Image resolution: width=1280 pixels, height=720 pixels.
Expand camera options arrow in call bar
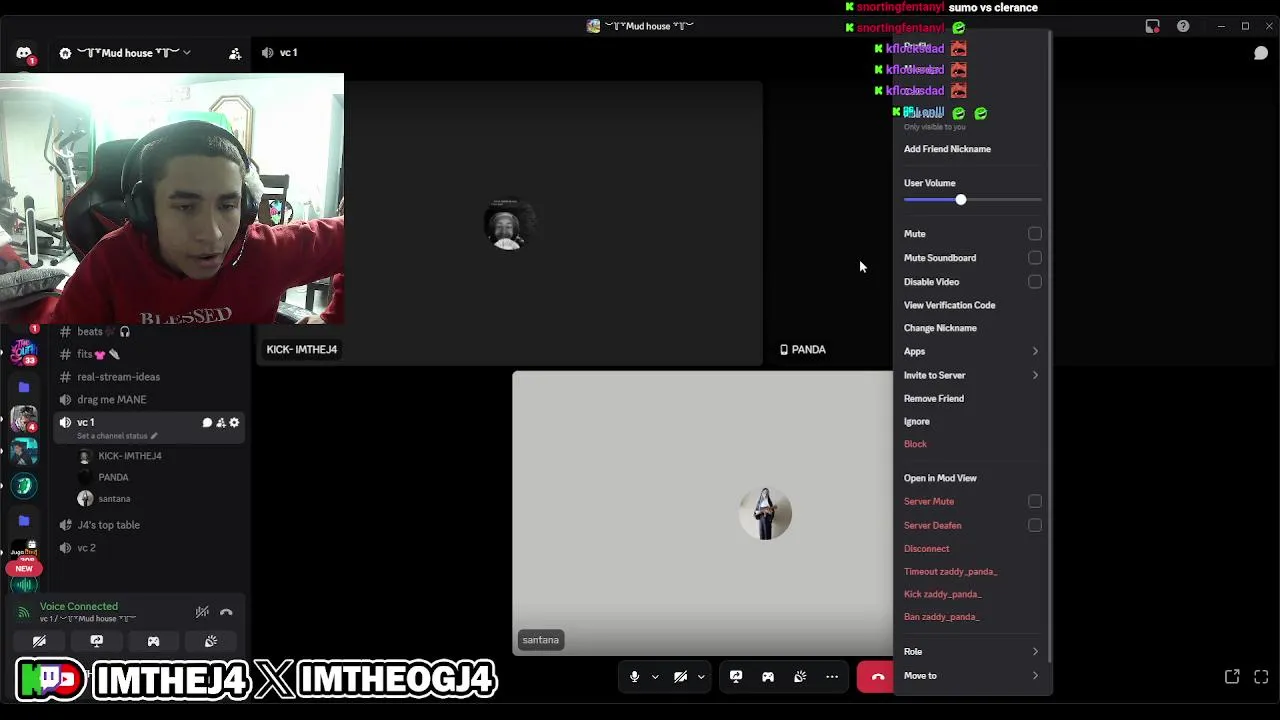pyautogui.click(x=701, y=677)
